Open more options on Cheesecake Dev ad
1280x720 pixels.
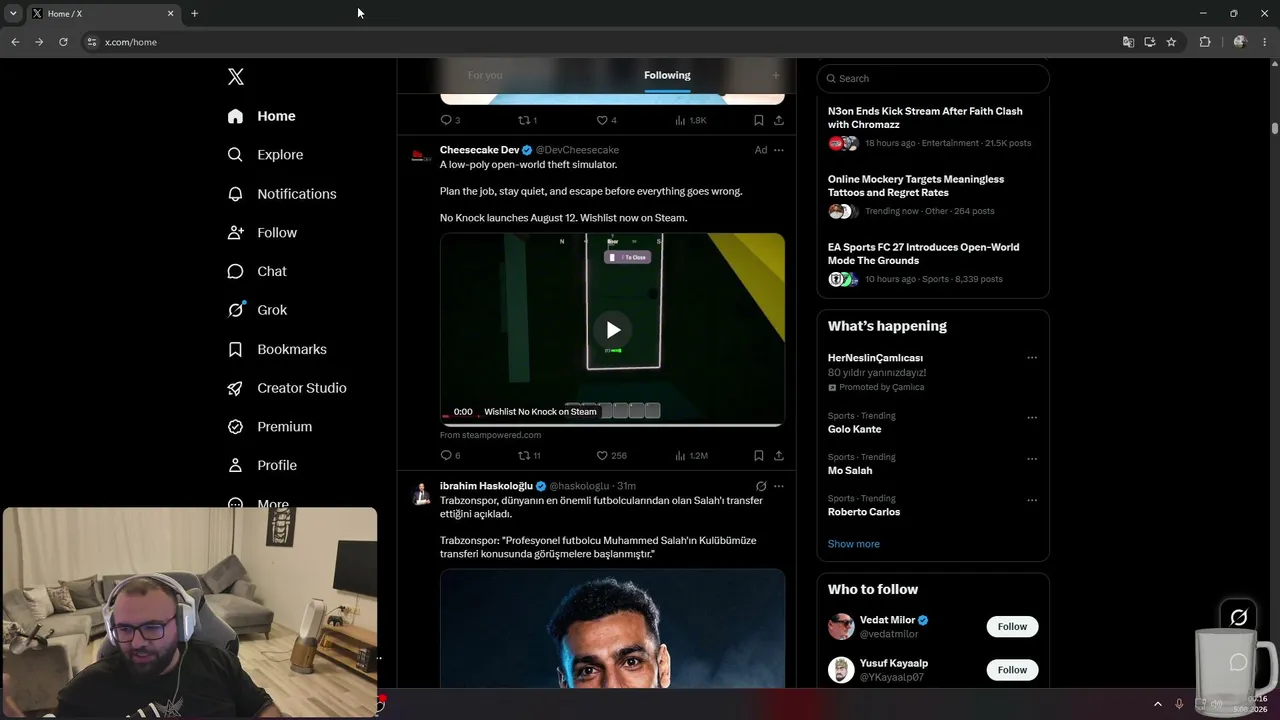(779, 150)
